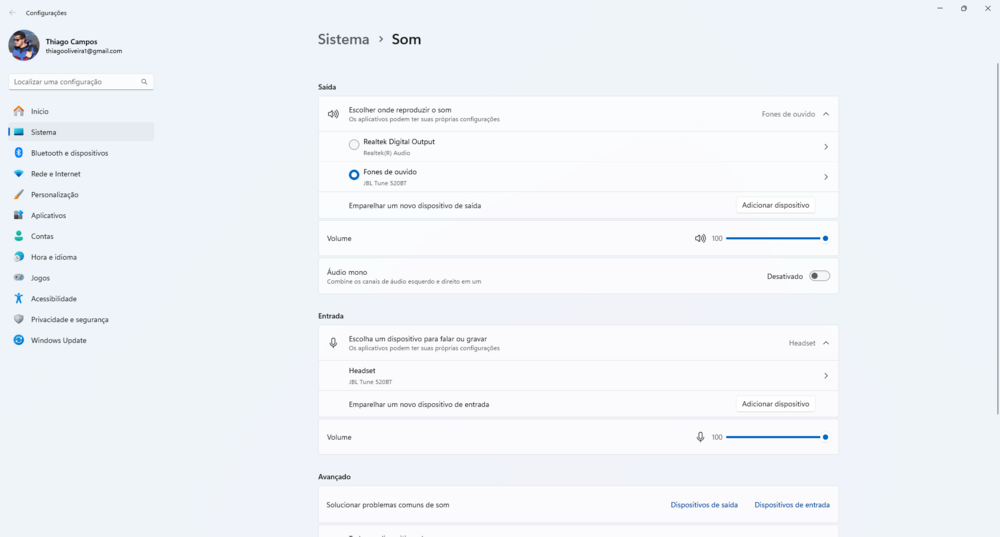Click the output volume speaker icon
This screenshot has height=537, width=1000.
700,239
